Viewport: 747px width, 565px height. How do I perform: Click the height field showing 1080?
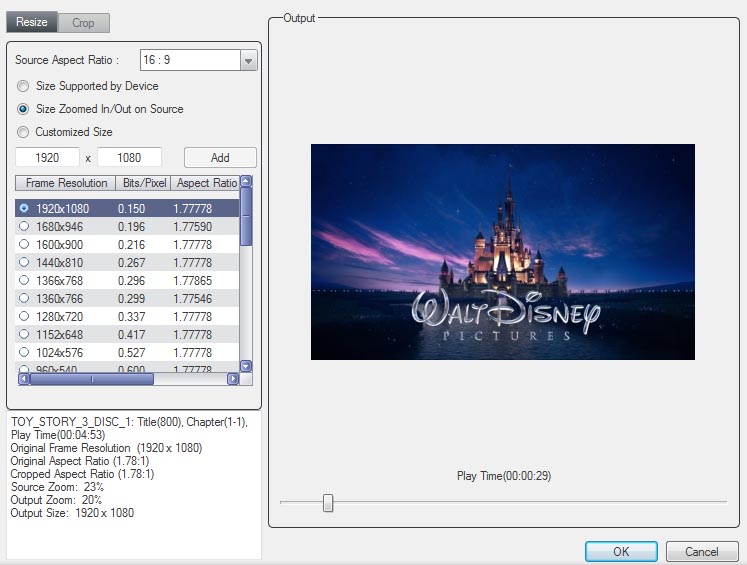coord(129,158)
